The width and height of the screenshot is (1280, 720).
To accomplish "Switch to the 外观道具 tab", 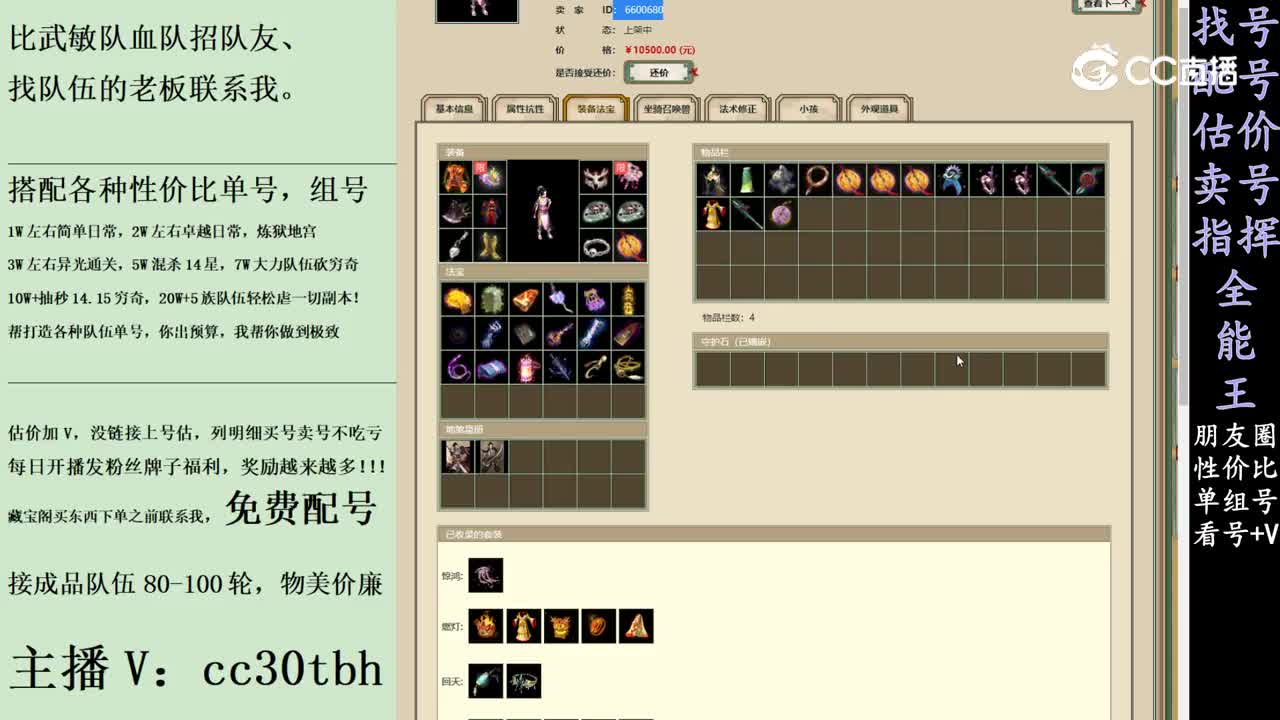I will coord(879,109).
